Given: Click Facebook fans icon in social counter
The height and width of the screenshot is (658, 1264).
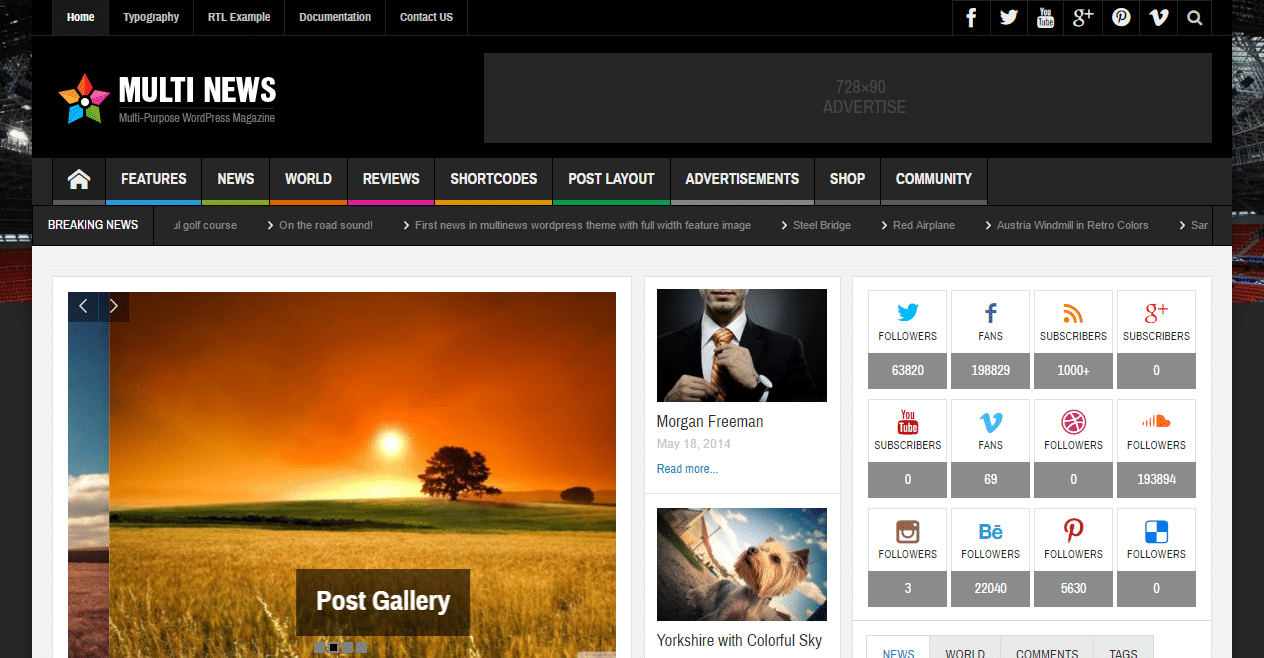Looking at the screenshot, I should coord(991,312).
